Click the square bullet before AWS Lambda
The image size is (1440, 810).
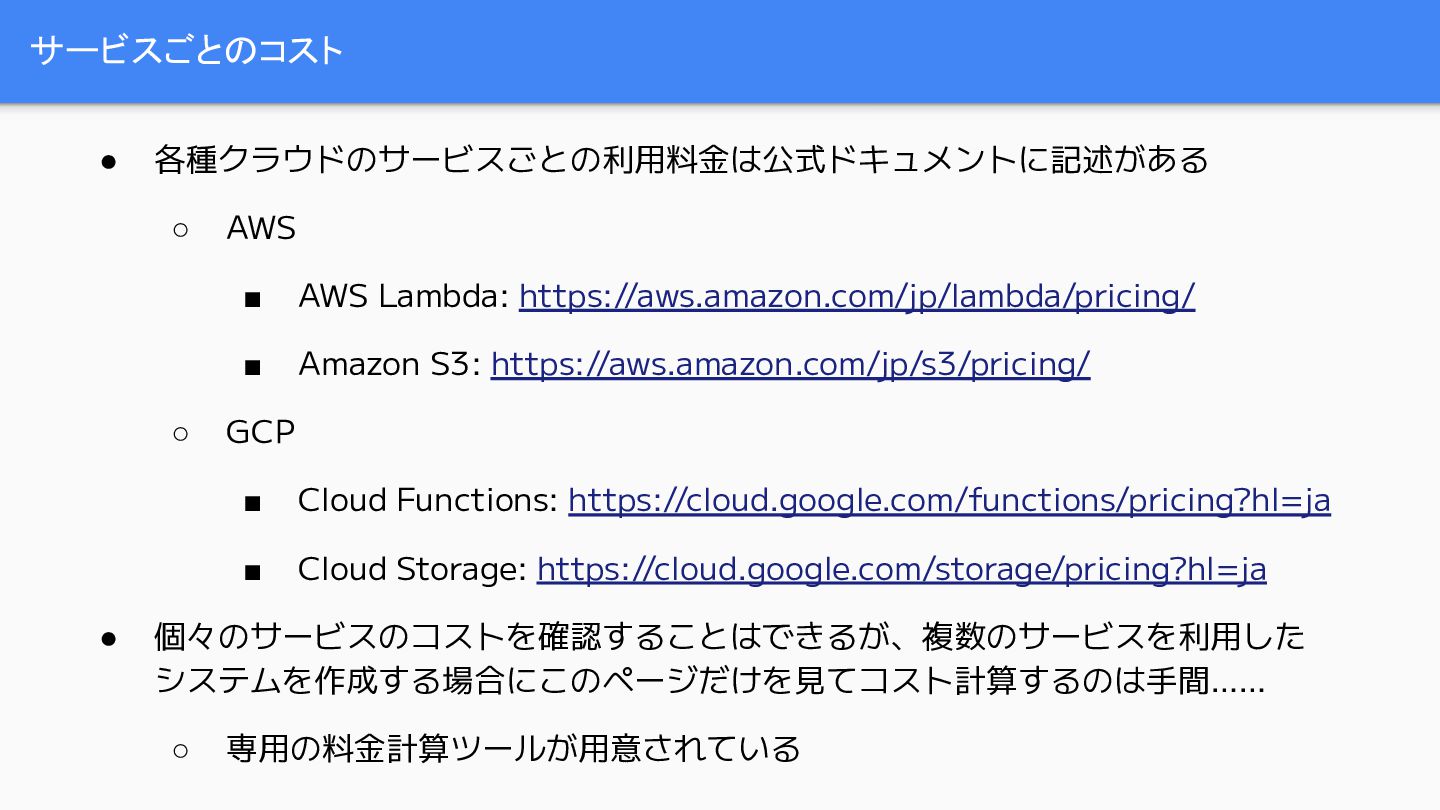pyautogui.click(x=252, y=299)
